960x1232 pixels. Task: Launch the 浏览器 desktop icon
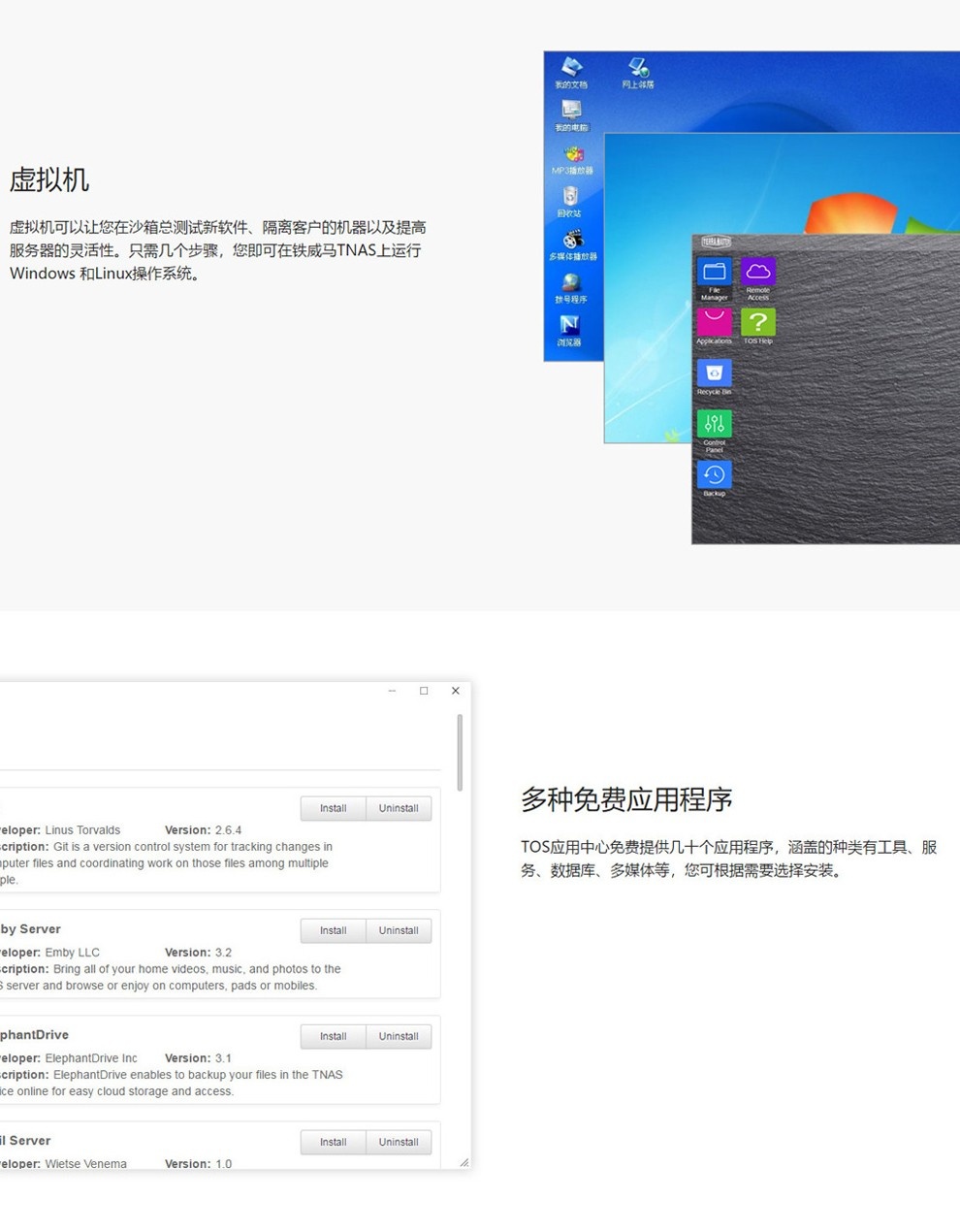pyautogui.click(x=569, y=331)
